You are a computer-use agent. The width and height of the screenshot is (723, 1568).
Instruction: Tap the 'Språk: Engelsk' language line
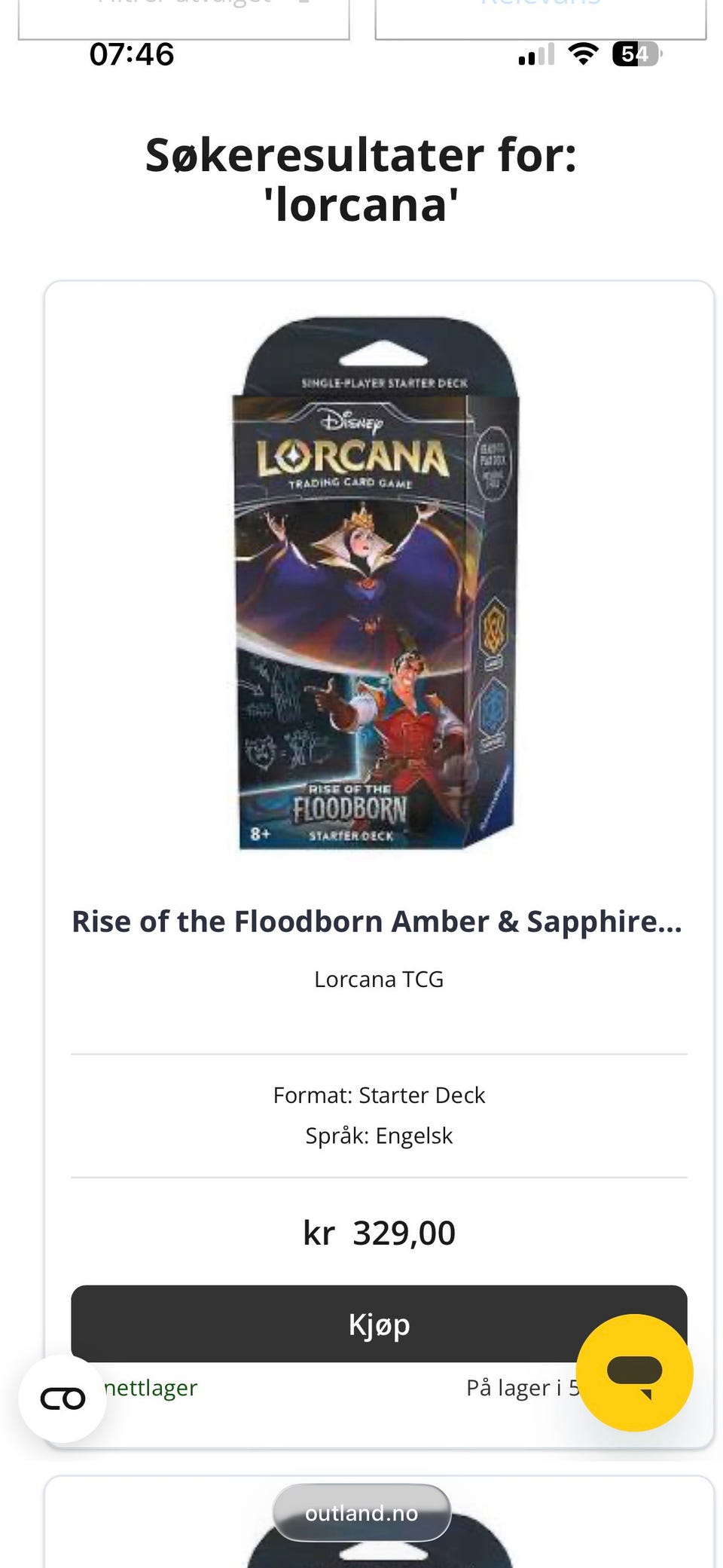[379, 1136]
